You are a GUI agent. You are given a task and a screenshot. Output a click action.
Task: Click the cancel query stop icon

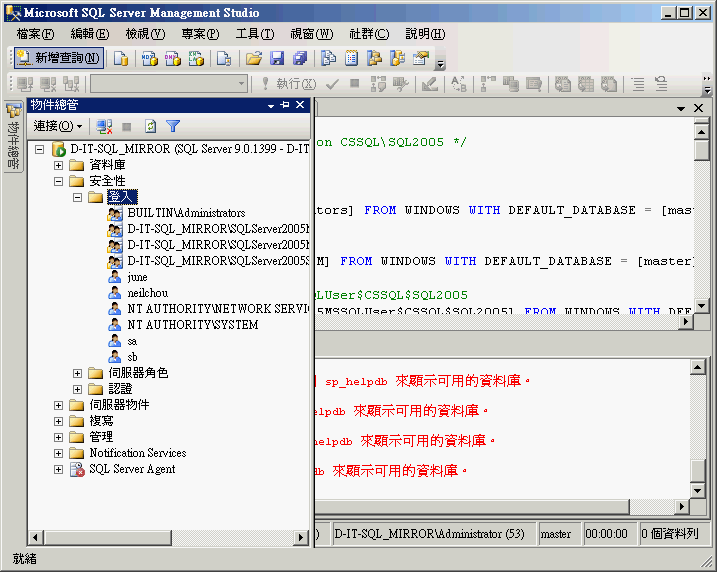[x=354, y=83]
